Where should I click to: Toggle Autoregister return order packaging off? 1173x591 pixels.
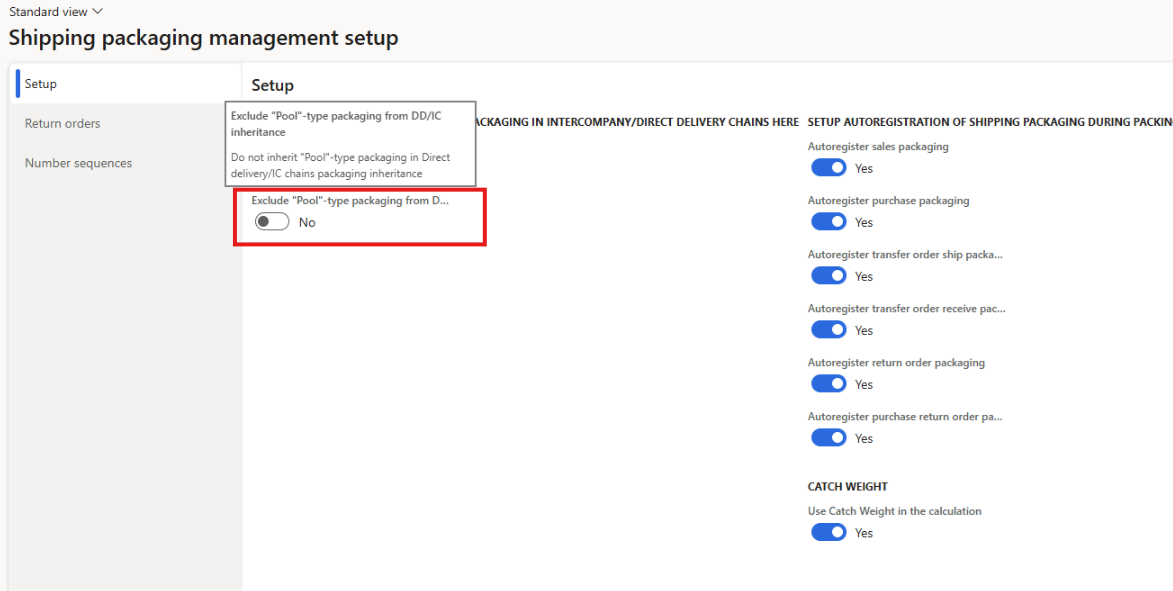828,383
